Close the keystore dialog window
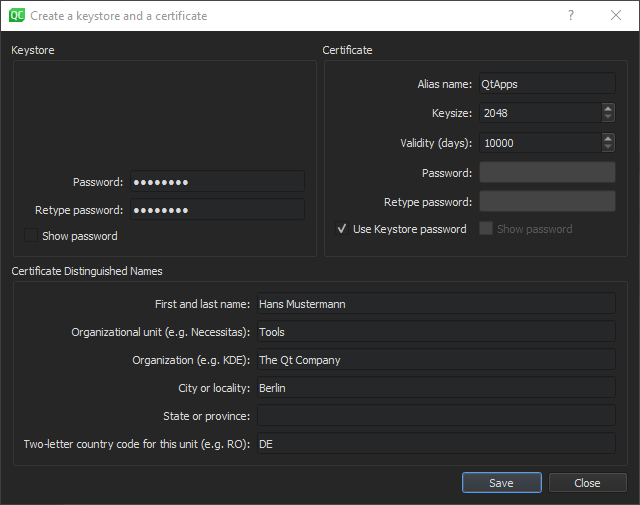This screenshot has height=505, width=640. (x=616, y=16)
